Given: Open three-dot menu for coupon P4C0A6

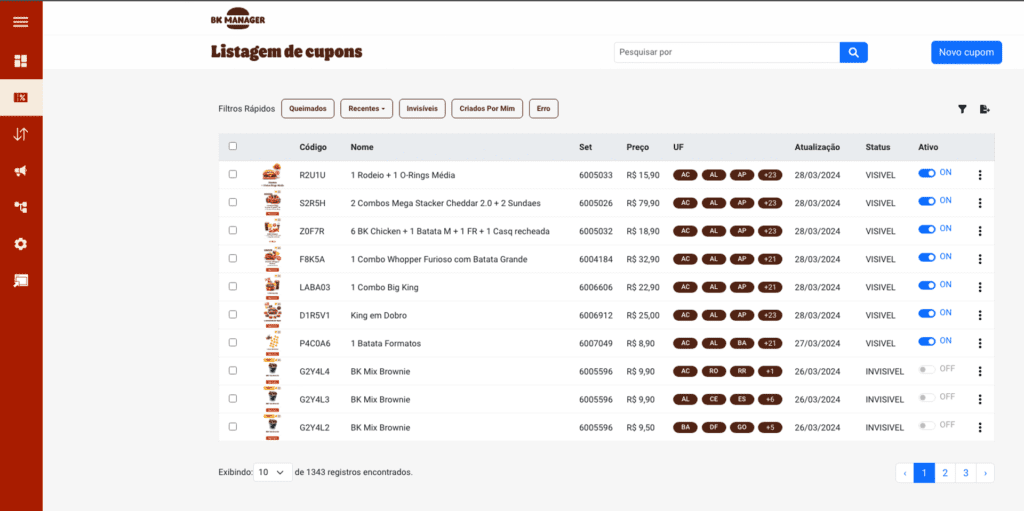Looking at the screenshot, I should (x=980, y=344).
